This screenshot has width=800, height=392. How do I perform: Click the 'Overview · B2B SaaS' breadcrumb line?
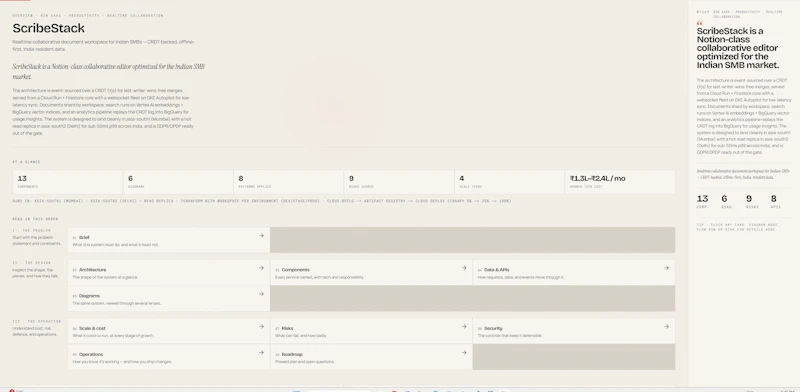(88, 16)
